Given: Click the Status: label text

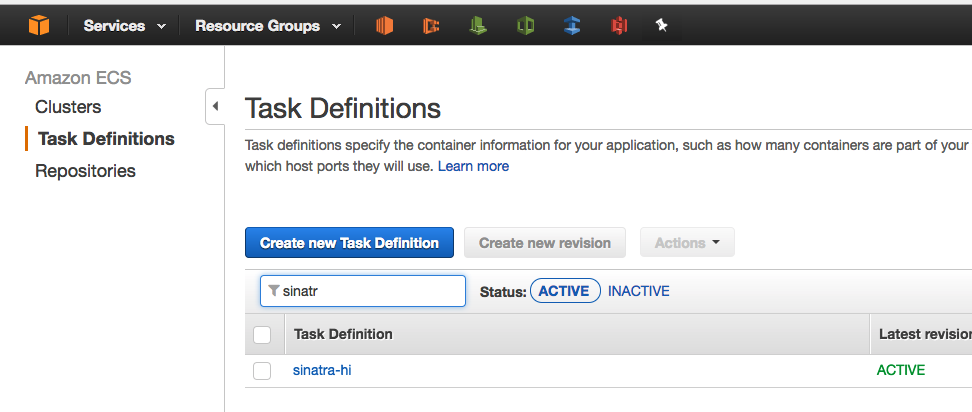Looking at the screenshot, I should coord(503,292).
